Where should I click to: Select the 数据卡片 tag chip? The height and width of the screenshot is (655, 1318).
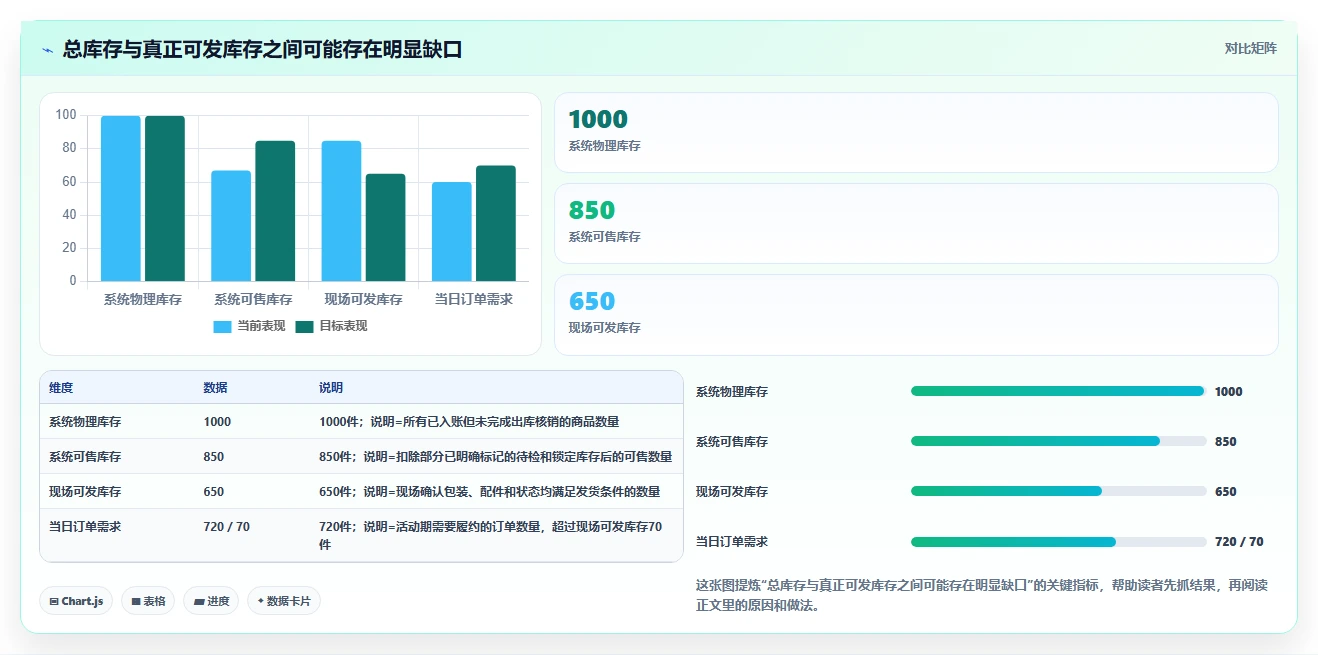(x=284, y=601)
